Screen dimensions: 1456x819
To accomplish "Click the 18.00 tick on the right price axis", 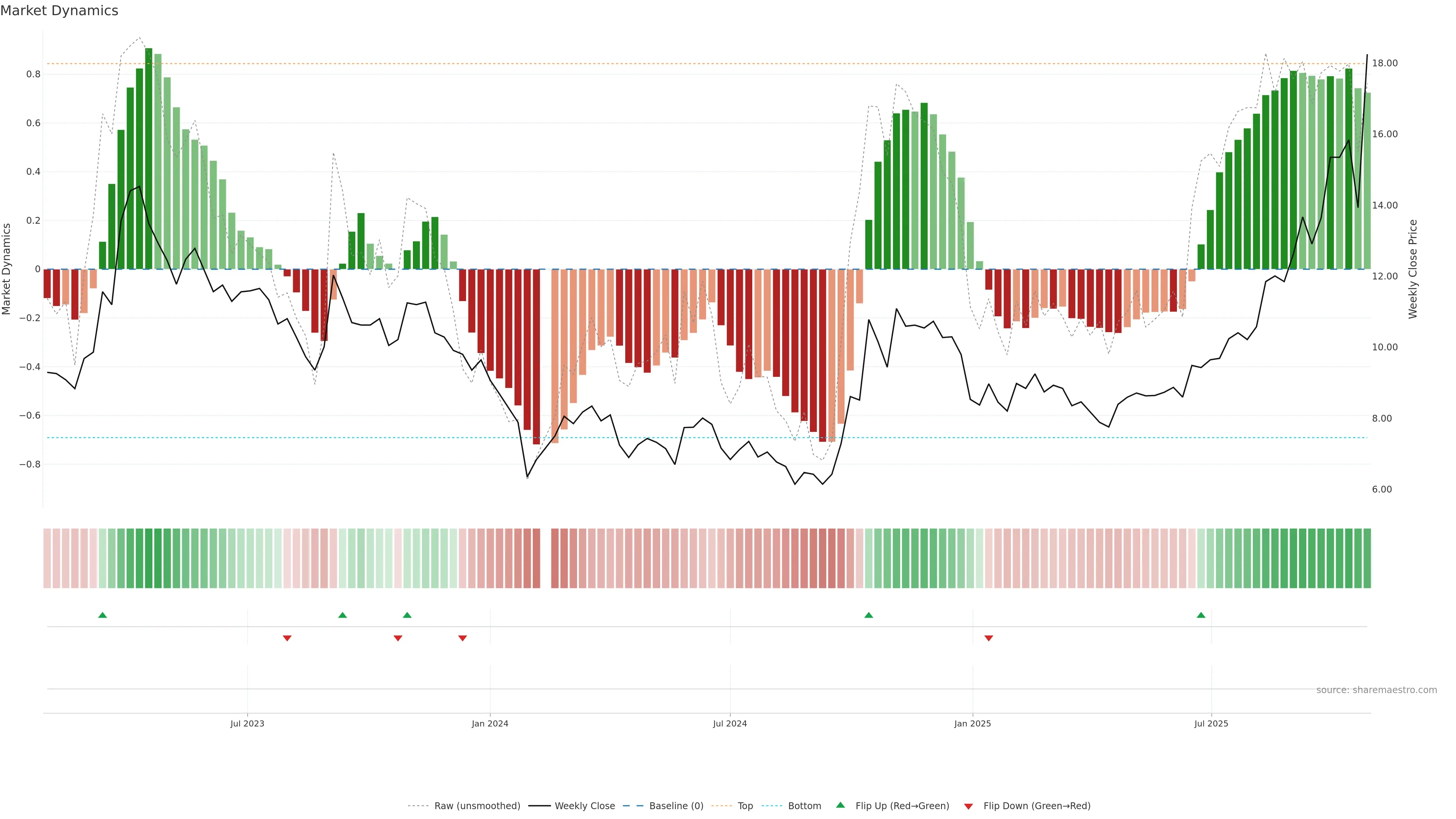I will (x=1384, y=63).
